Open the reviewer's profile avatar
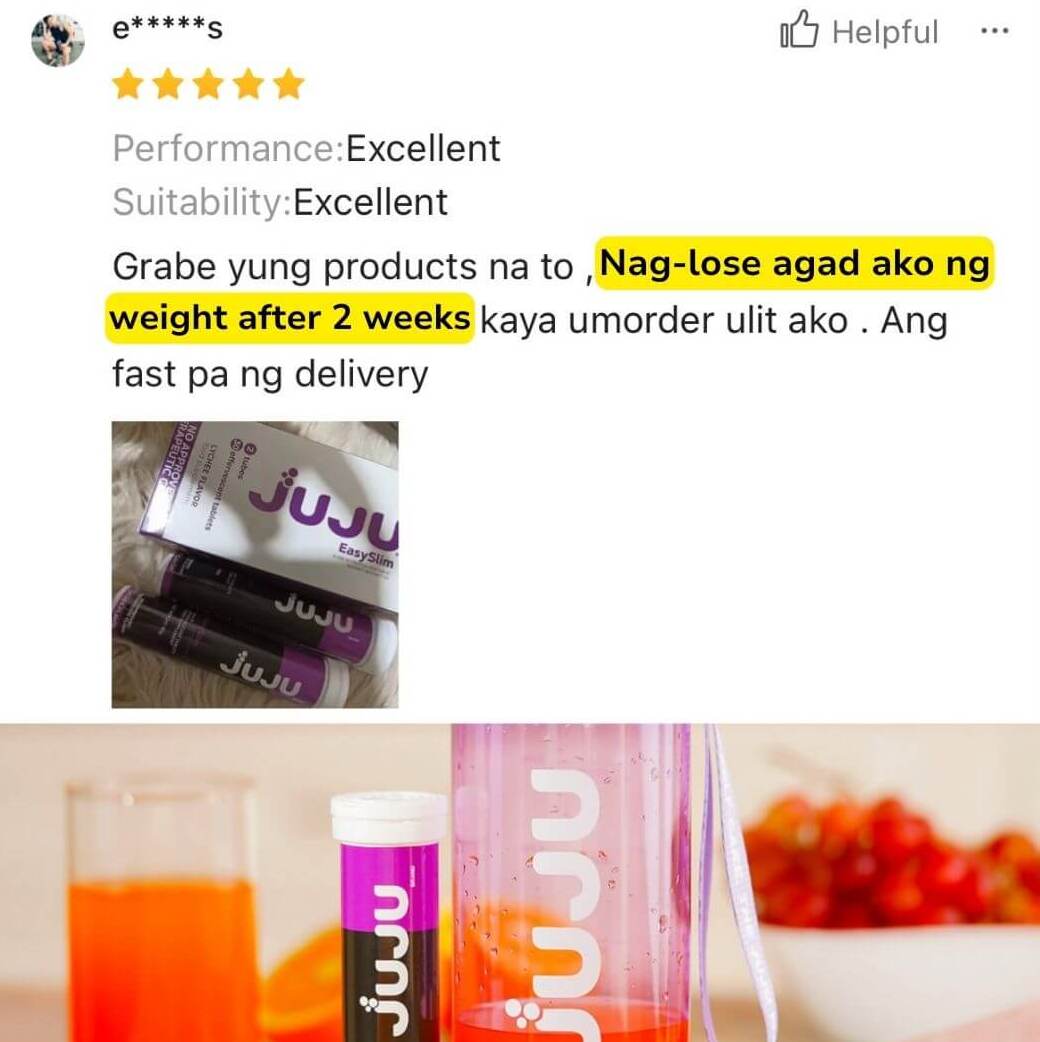Image resolution: width=1040 pixels, height=1042 pixels. tap(58, 40)
